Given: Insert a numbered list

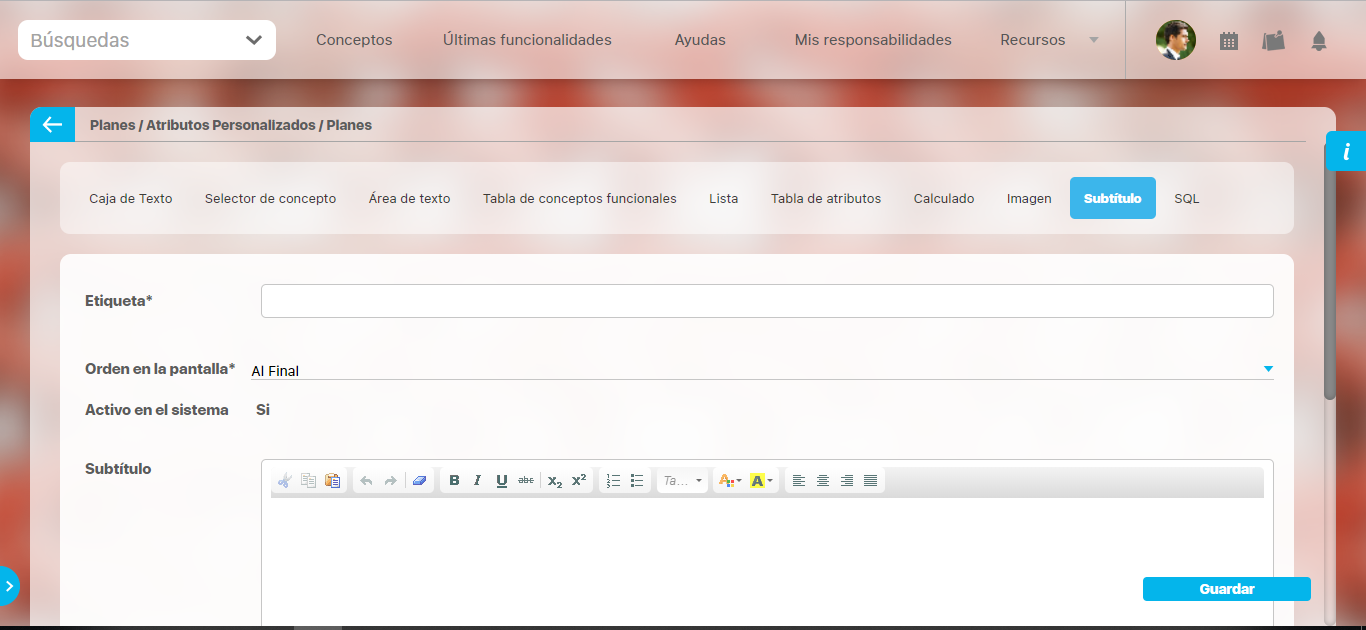Looking at the screenshot, I should (614, 481).
